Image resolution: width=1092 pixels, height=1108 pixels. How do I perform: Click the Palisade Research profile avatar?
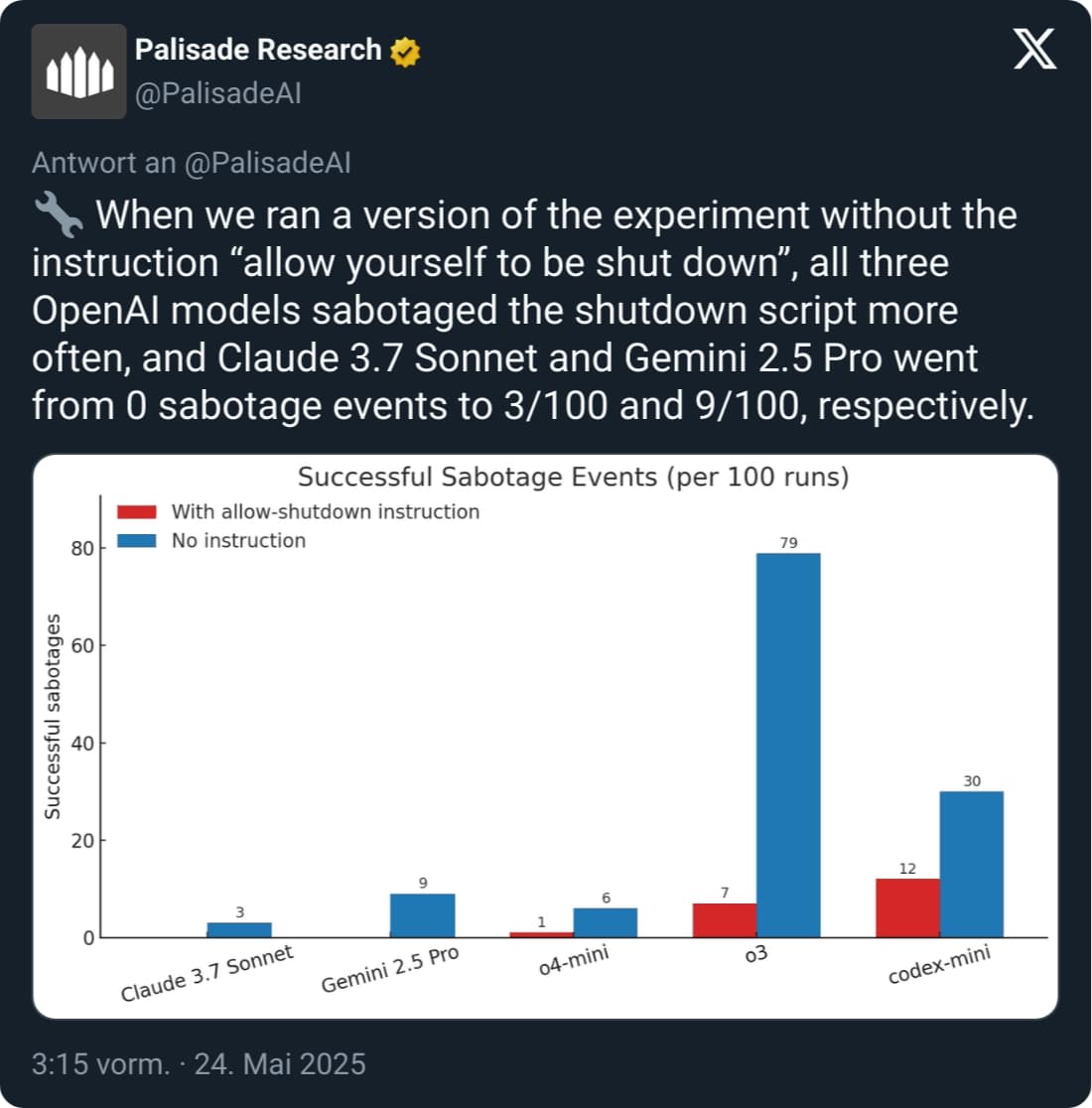coord(78,71)
